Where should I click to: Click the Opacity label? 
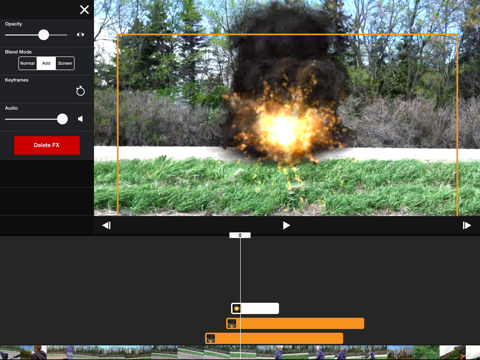pyautogui.click(x=13, y=24)
